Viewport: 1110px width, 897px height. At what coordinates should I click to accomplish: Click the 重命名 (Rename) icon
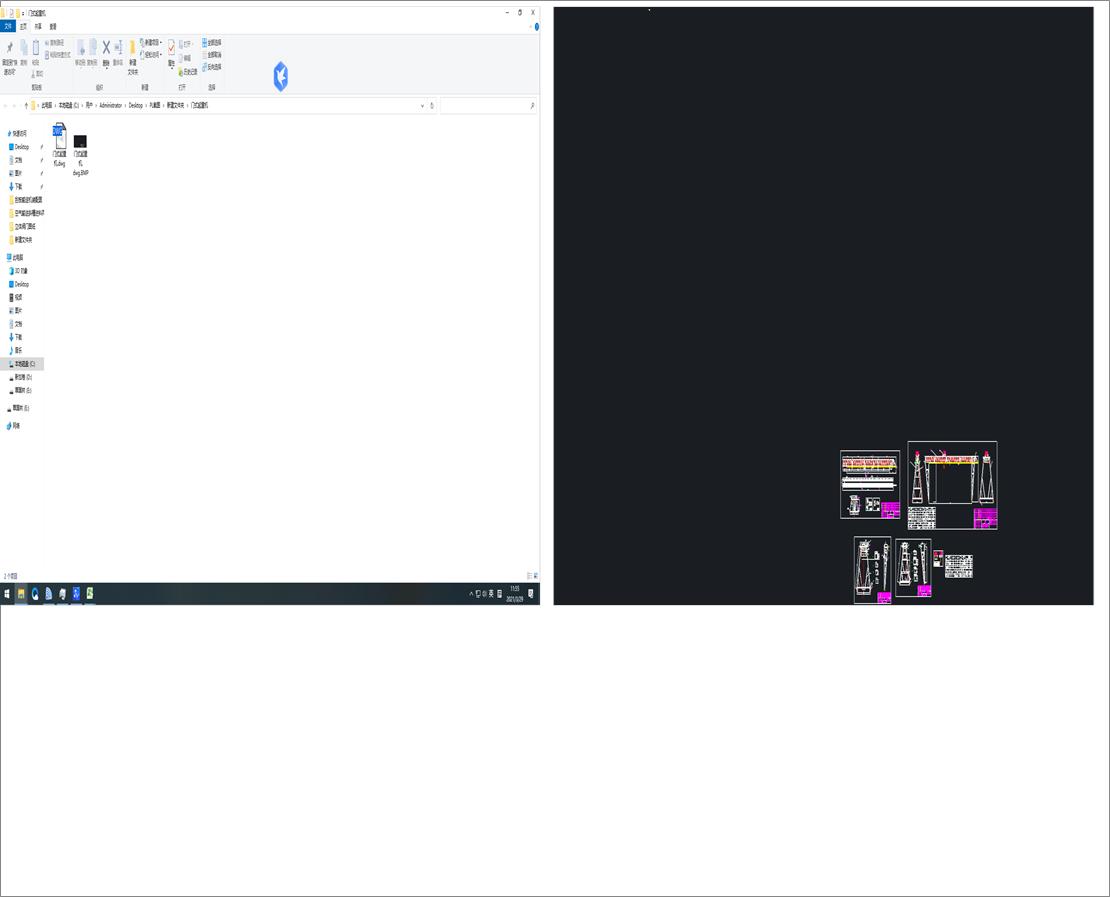point(118,48)
